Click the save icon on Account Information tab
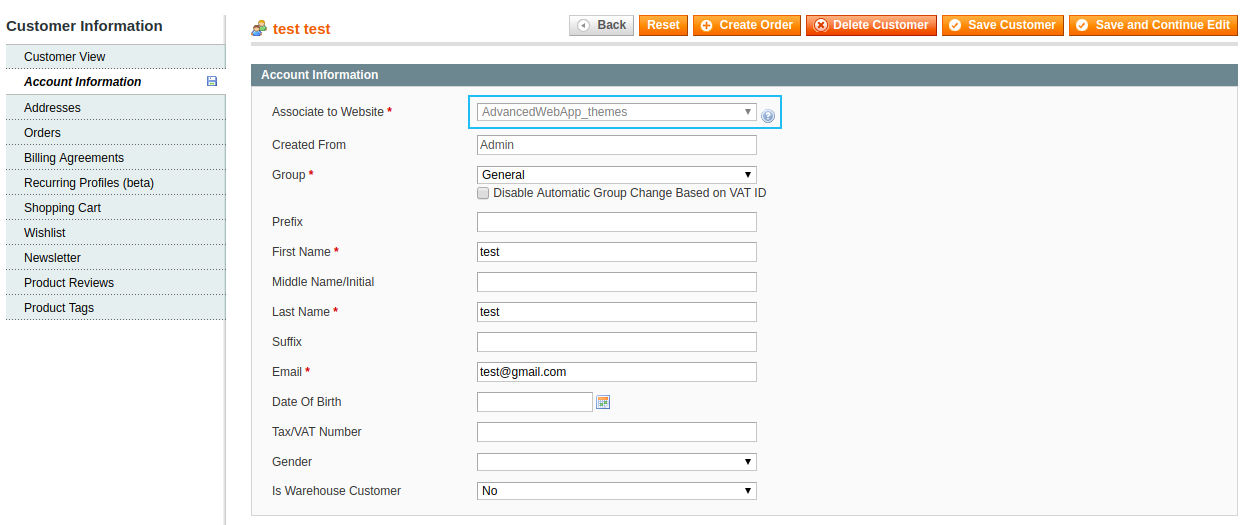This screenshot has height=525, width=1253. pos(212,82)
